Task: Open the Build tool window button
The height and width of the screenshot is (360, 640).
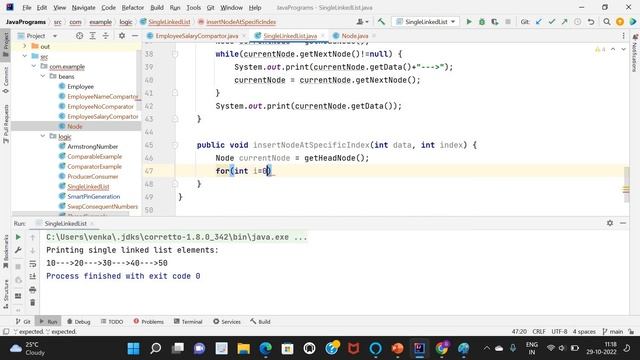Action: (x=260, y=322)
